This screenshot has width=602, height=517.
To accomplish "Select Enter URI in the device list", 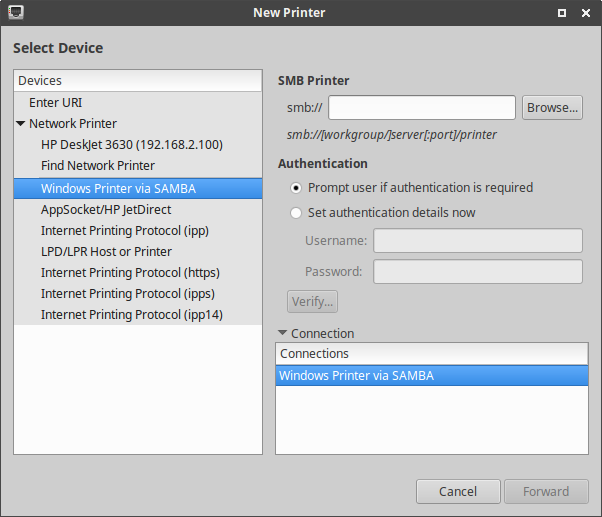I will (56, 102).
